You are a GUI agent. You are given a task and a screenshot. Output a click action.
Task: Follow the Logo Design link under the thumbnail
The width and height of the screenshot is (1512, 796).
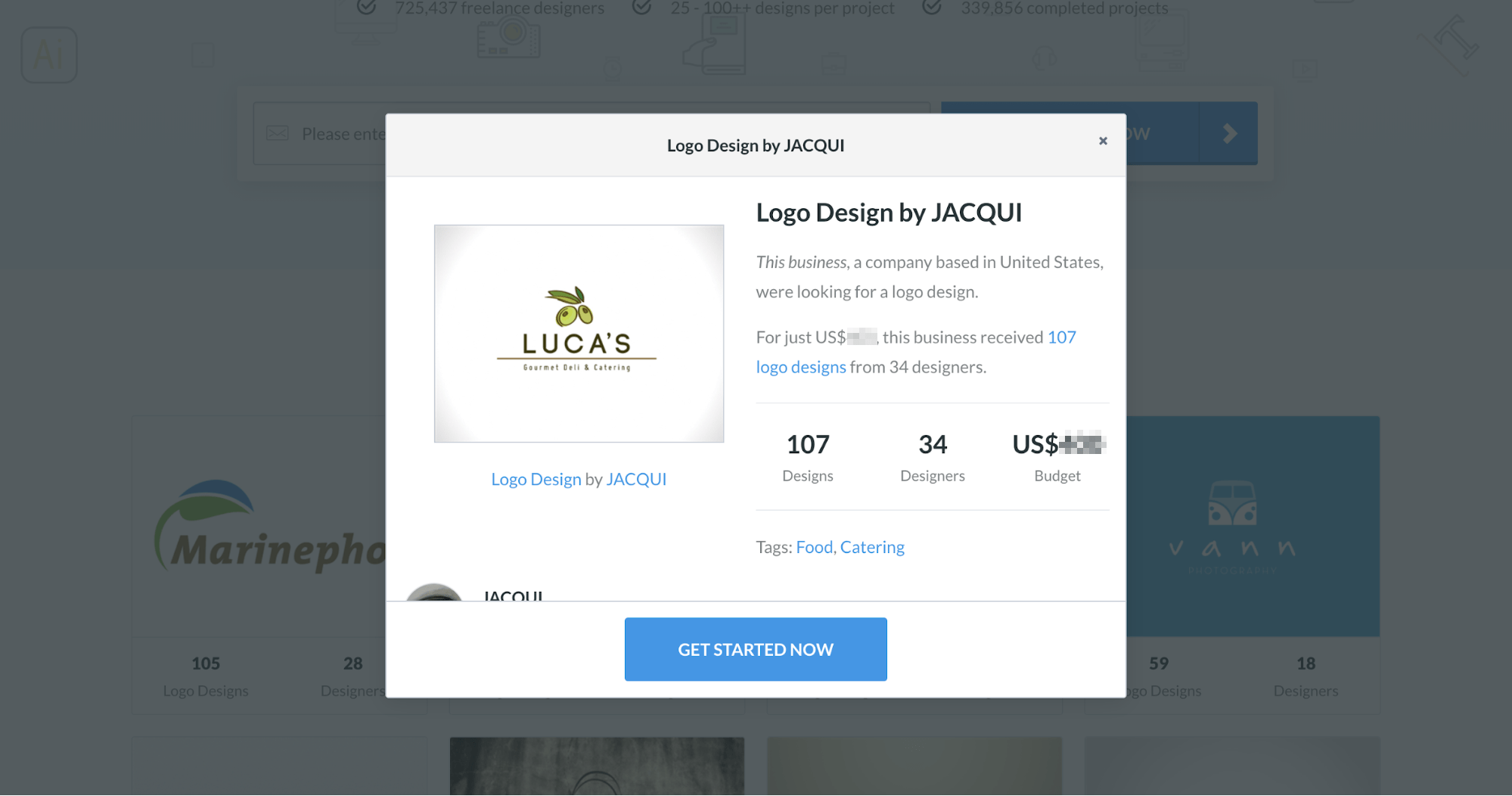coord(536,479)
